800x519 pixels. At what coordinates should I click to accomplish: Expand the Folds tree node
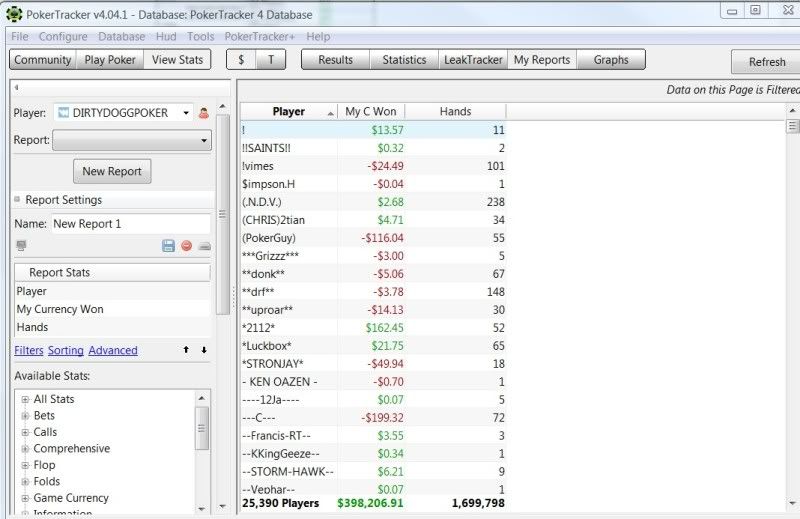(25, 482)
